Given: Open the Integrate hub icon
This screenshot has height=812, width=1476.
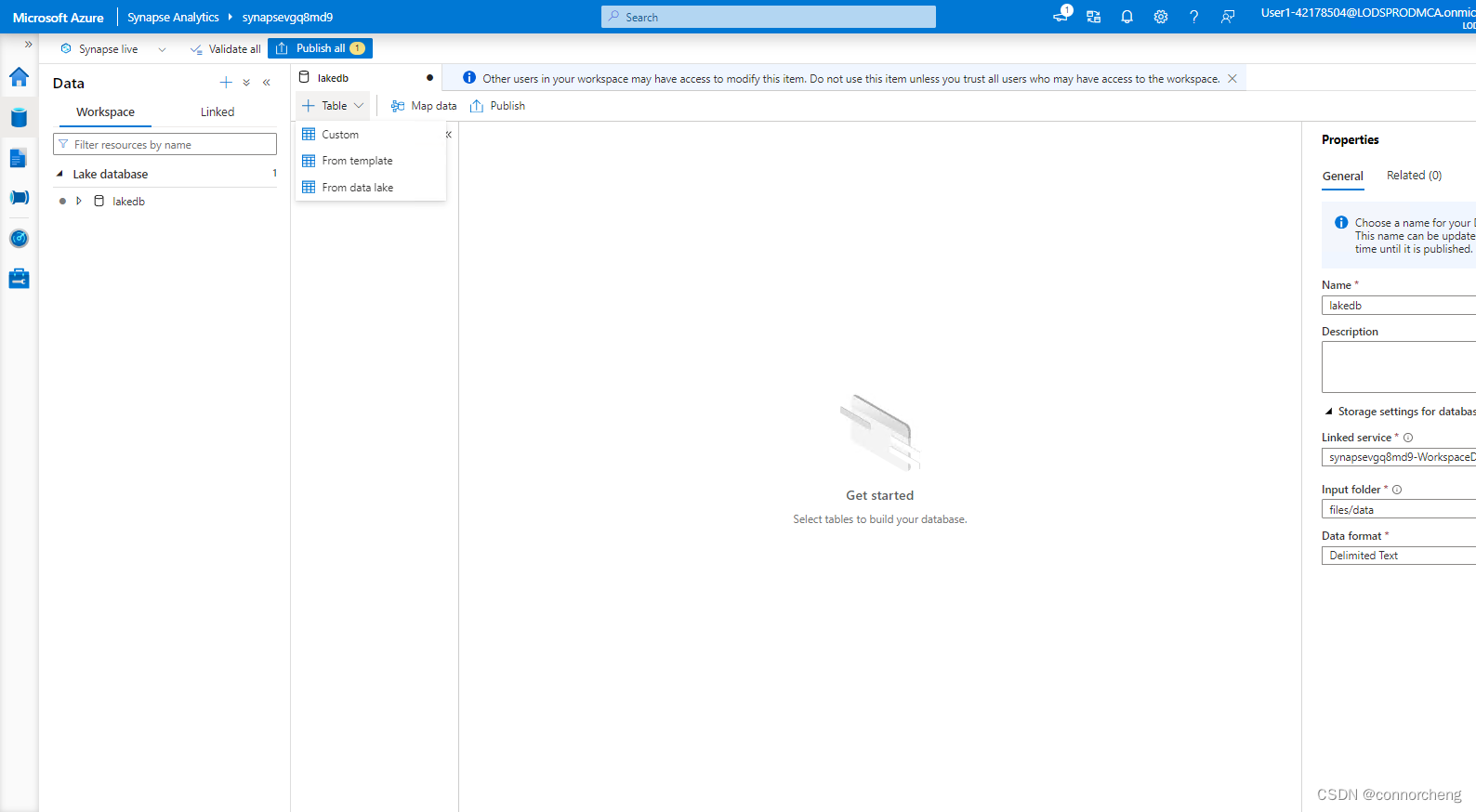Looking at the screenshot, I should point(19,198).
